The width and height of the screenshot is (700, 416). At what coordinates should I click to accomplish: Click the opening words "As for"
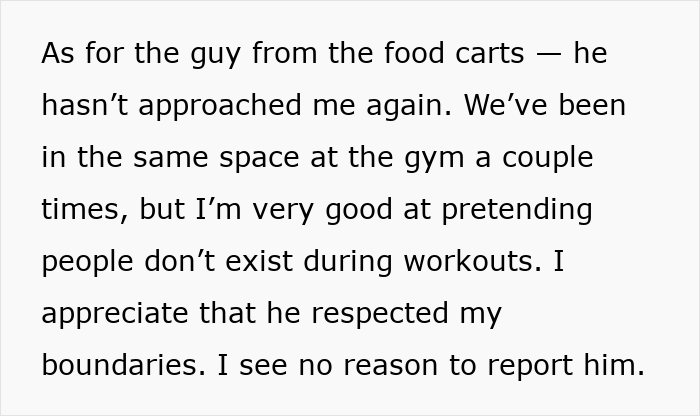coord(82,53)
